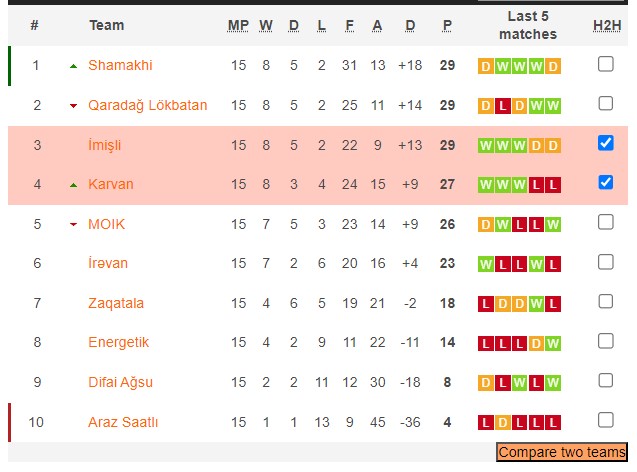637x472 pixels.
Task: Open the Zaqatala team link
Action: click(x=116, y=303)
